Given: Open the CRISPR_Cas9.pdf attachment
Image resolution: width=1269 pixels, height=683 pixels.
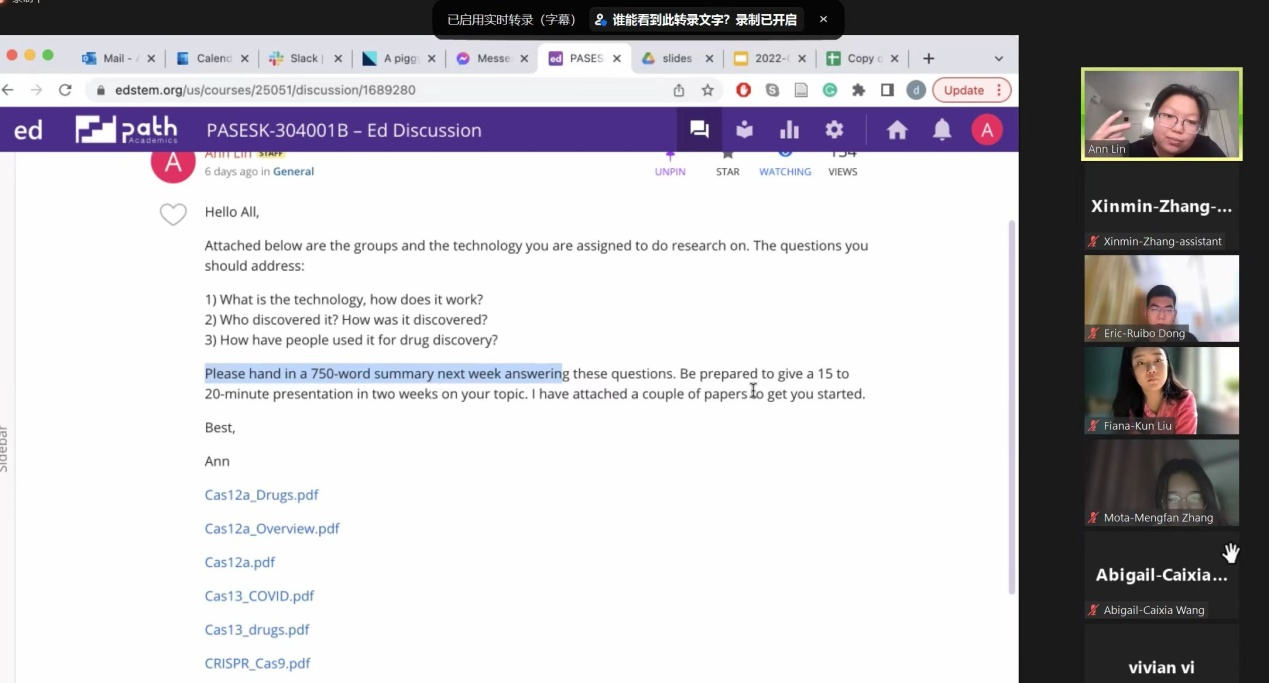Looking at the screenshot, I should (258, 663).
